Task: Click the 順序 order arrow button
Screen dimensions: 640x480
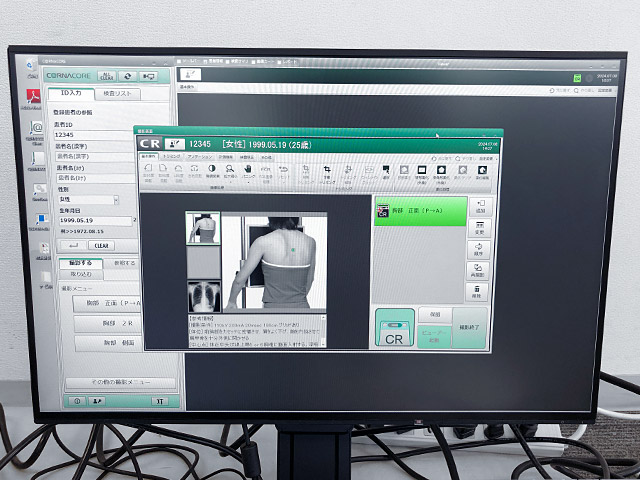Action: point(478,249)
